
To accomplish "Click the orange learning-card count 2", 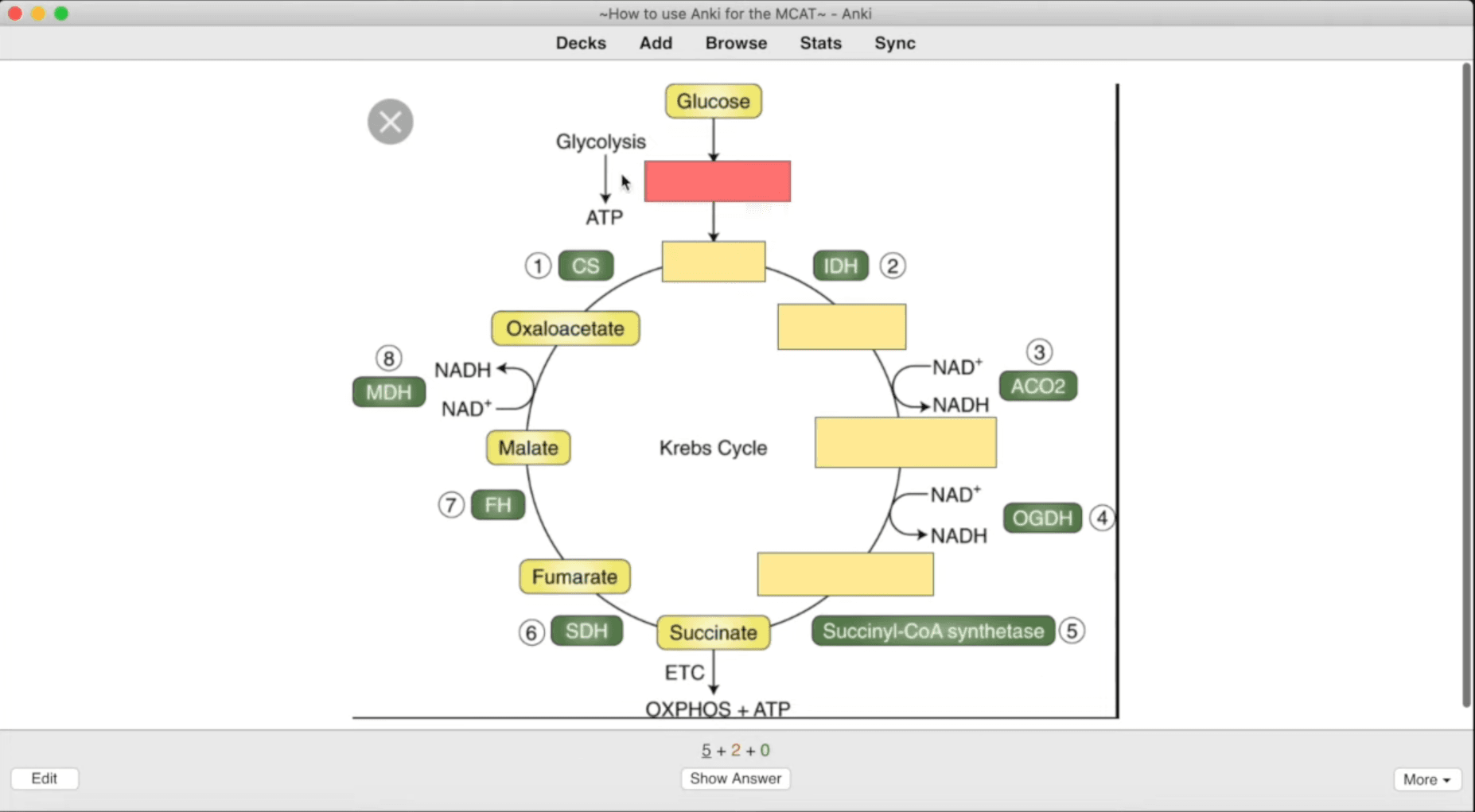I will click(736, 750).
